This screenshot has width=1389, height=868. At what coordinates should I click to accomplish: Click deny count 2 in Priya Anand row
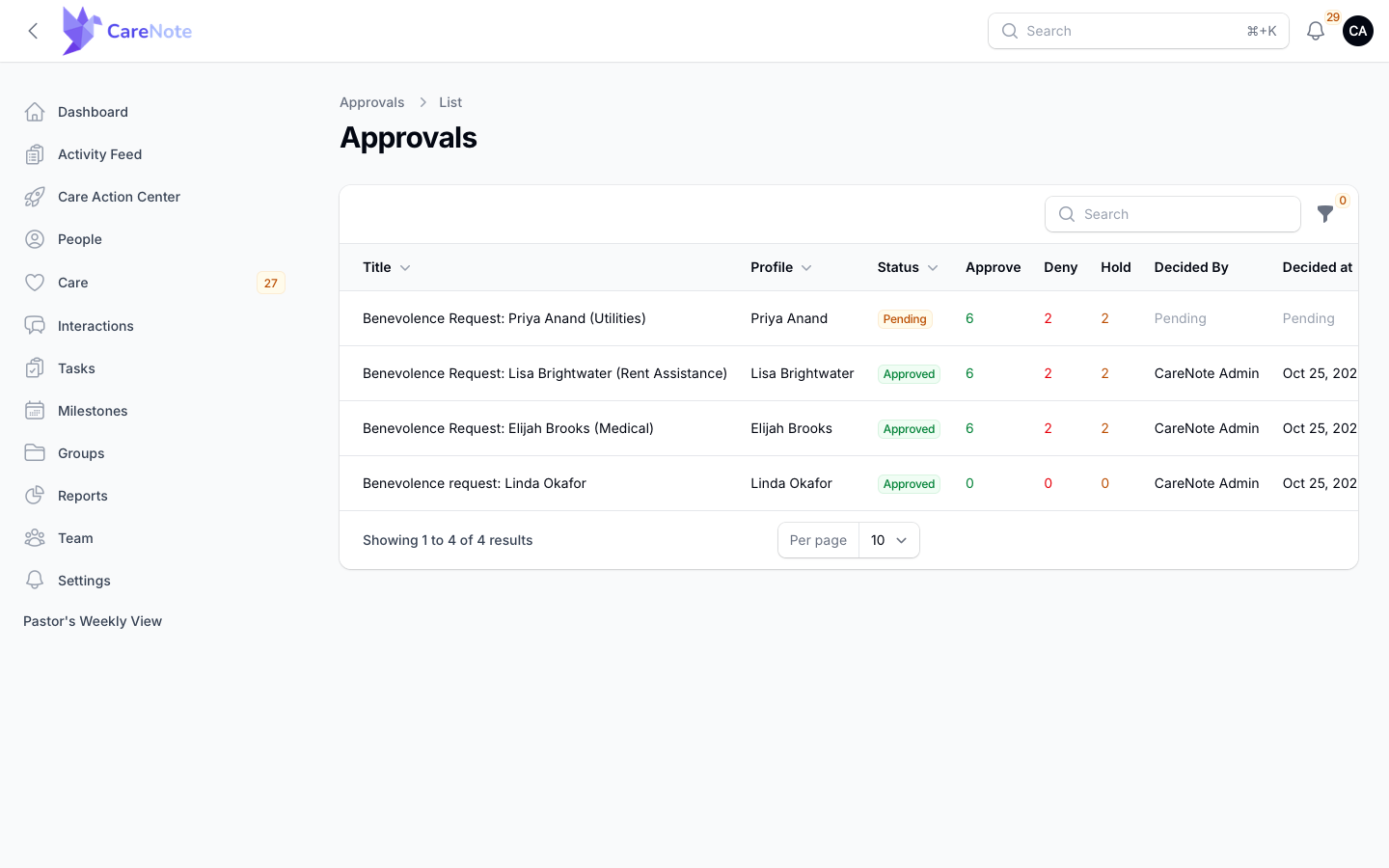pyautogui.click(x=1048, y=318)
